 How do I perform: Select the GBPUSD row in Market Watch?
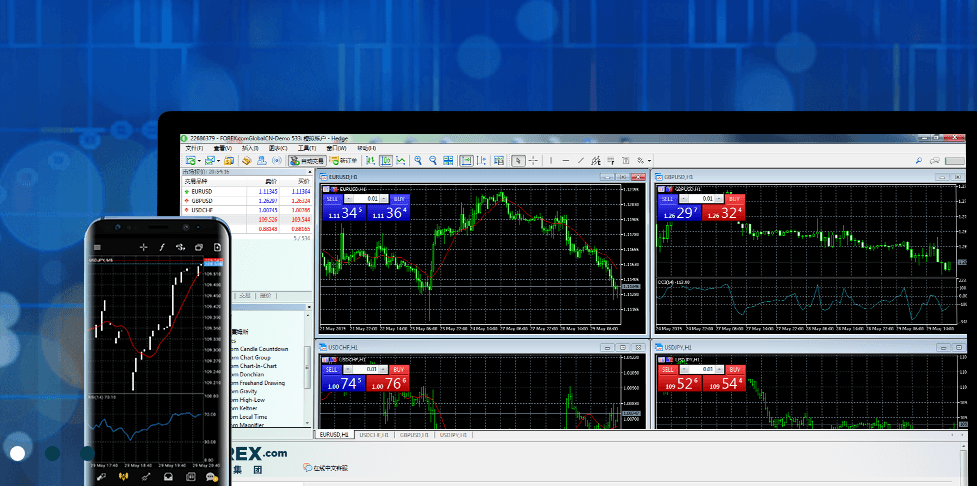tap(247, 201)
